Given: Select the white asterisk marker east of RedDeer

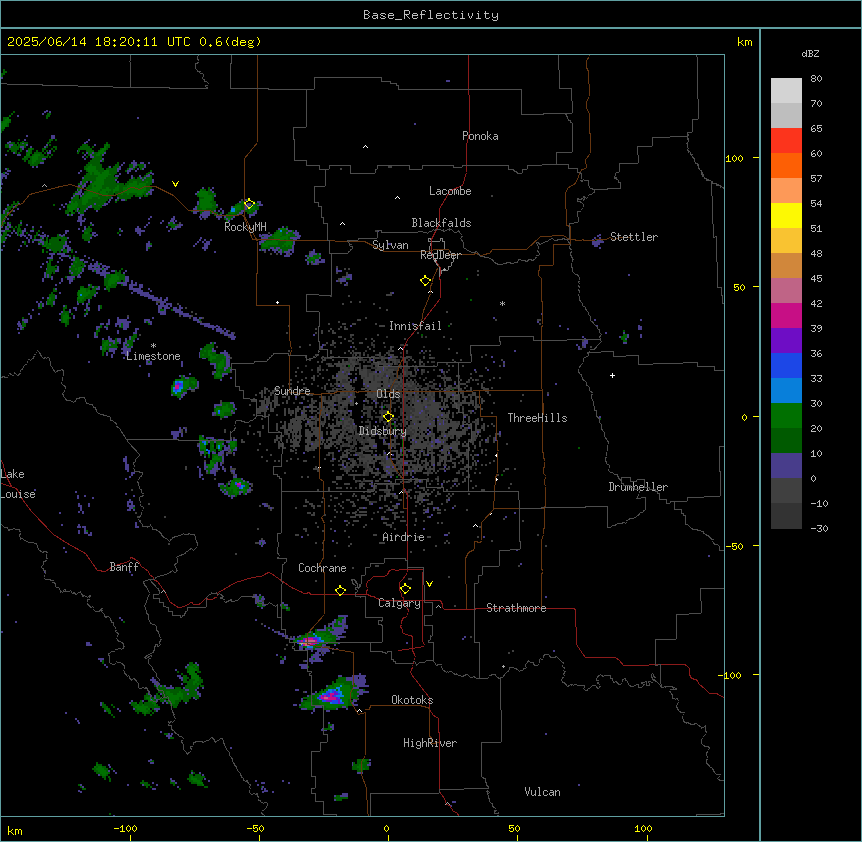Looking at the screenshot, I should pyautogui.click(x=502, y=303).
